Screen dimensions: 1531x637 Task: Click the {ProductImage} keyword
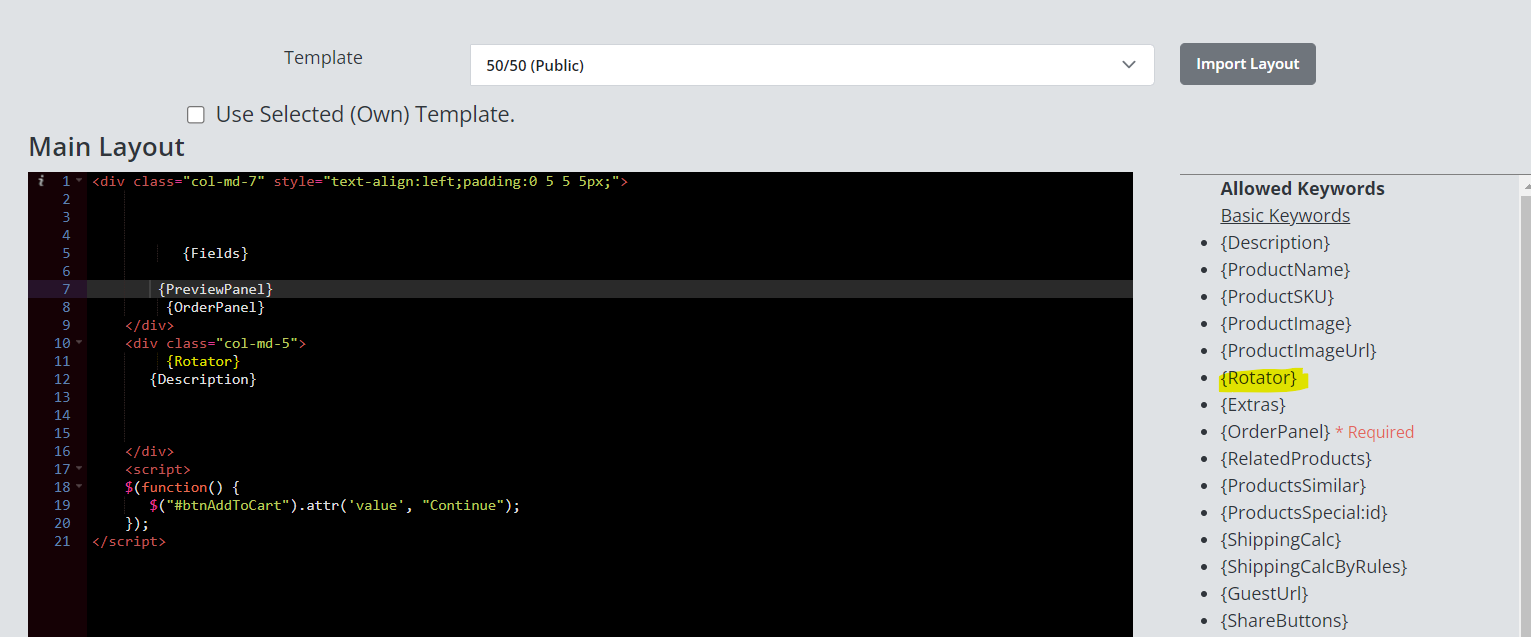tap(1286, 324)
